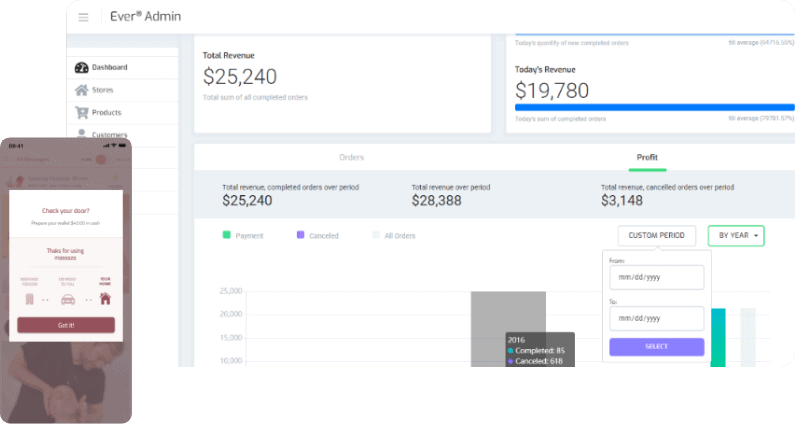Click the Stores house icon in the sidebar
The width and height of the screenshot is (795, 424).
pyautogui.click(x=82, y=90)
